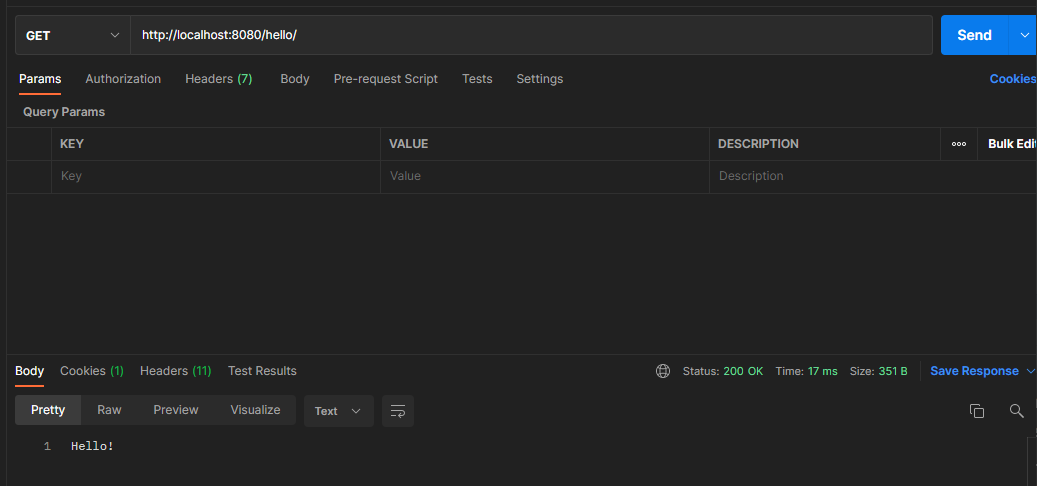
Task: Switch to the Visualize view
Action: (255, 410)
